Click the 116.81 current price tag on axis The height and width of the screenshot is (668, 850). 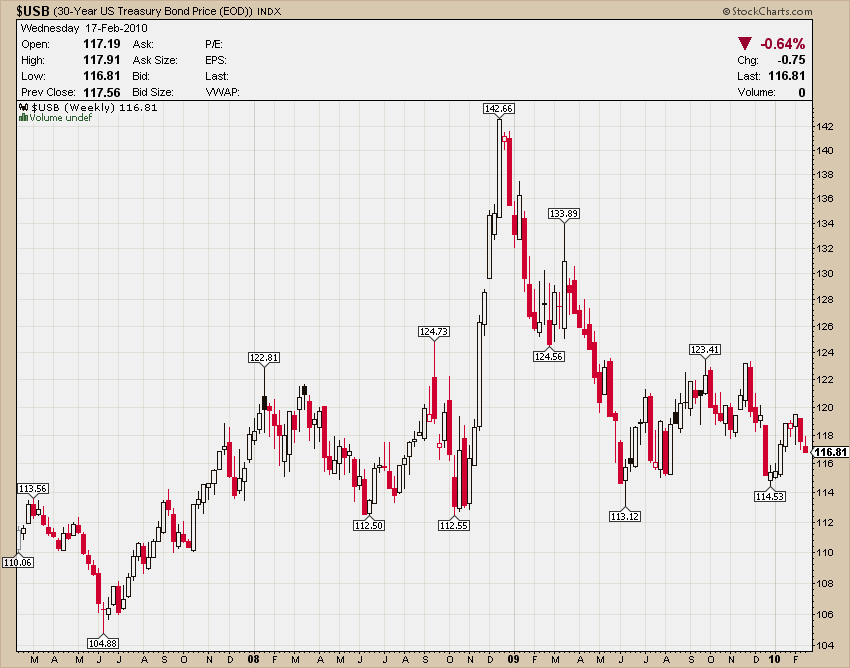[x=829, y=452]
